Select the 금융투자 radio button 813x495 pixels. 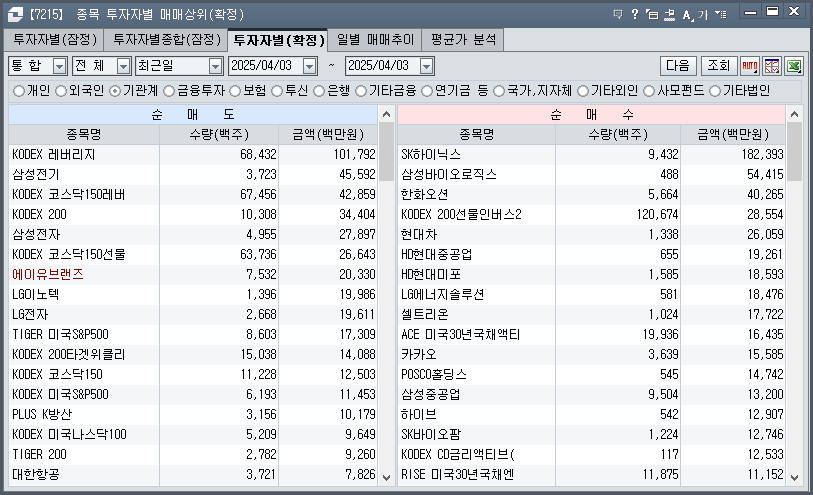click(x=169, y=91)
